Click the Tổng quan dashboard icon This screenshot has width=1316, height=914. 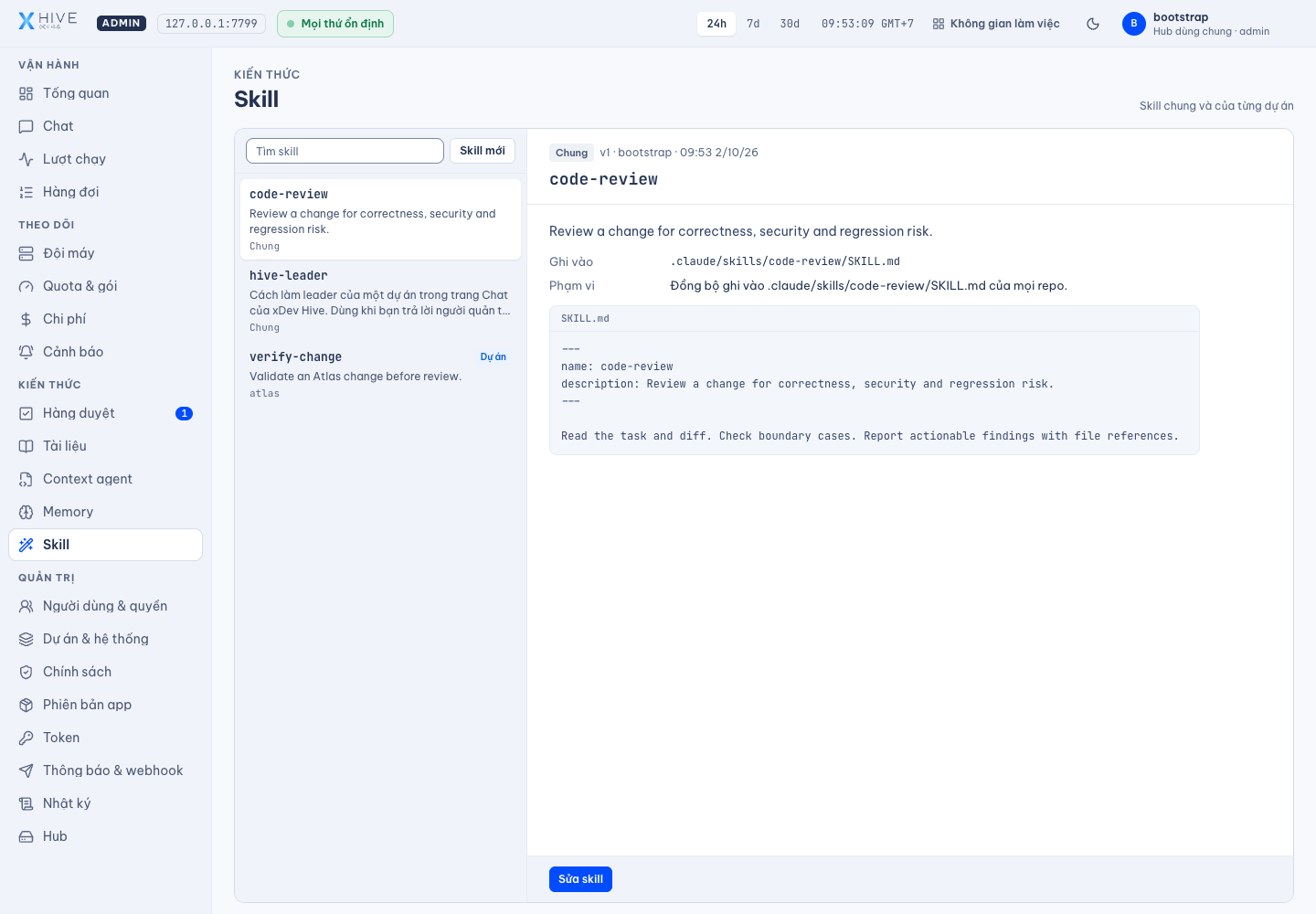27,93
